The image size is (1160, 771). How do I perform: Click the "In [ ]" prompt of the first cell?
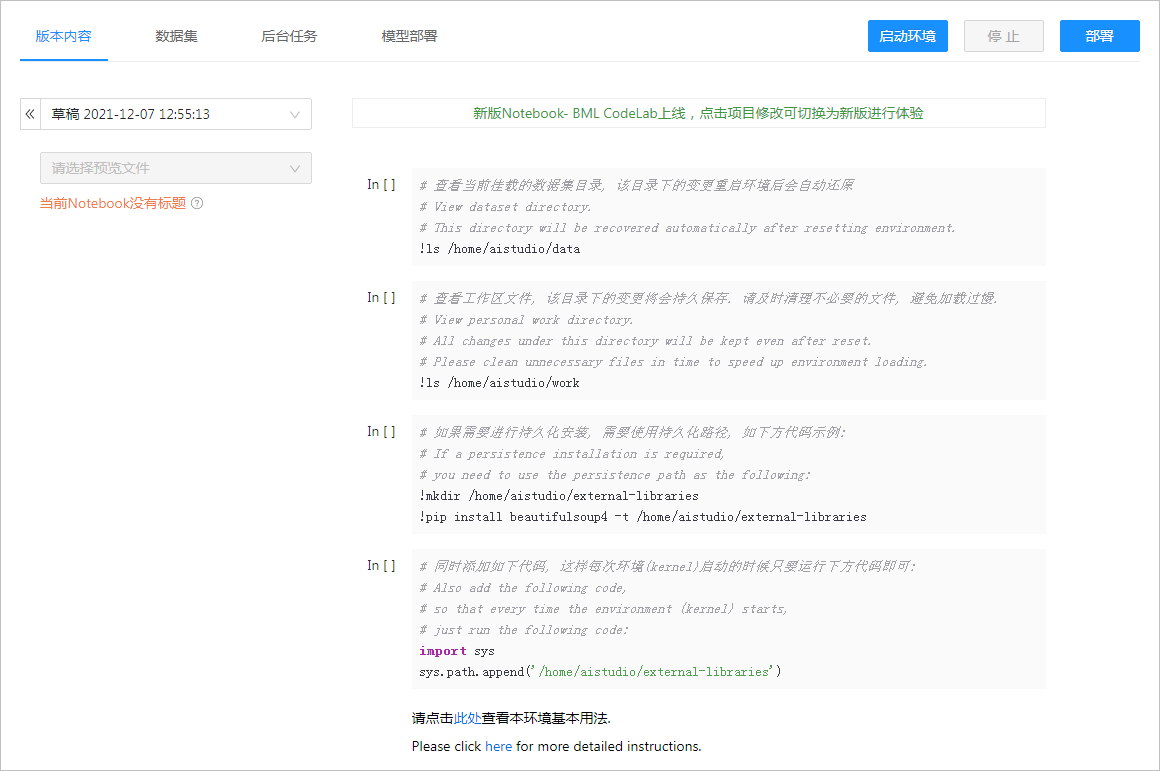(x=381, y=184)
